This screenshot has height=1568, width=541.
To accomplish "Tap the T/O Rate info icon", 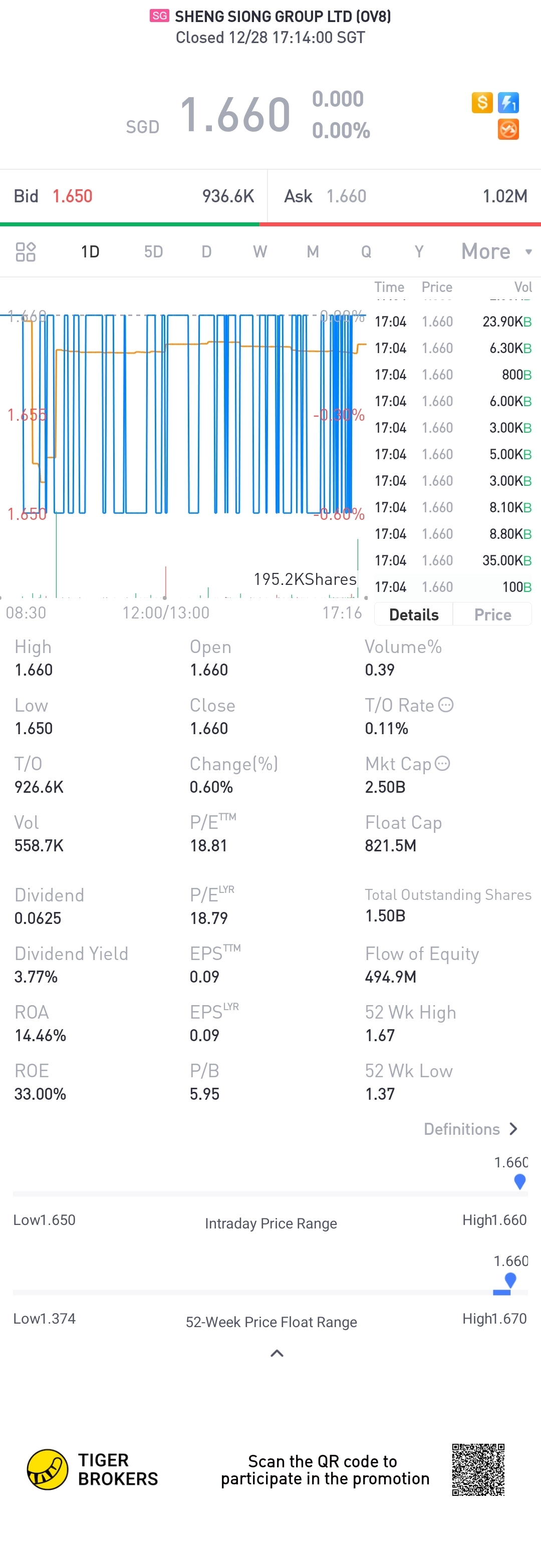I will (x=446, y=705).
